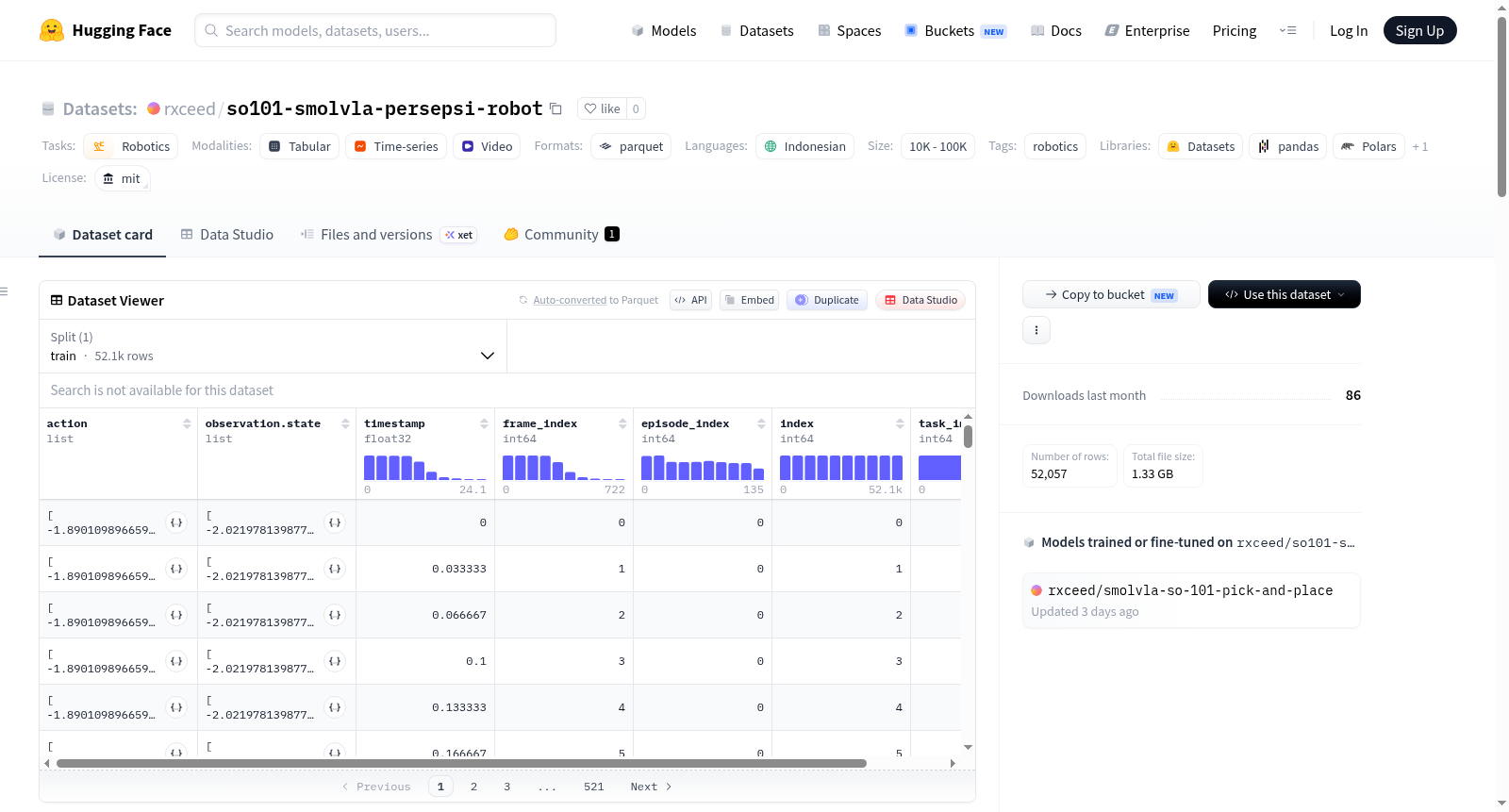
Task: Click the Copy to bucket button
Action: [1111, 294]
